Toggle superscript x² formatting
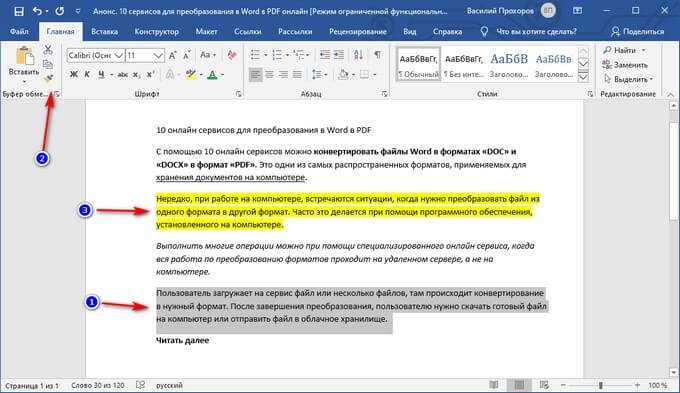Image resolution: width=680 pixels, height=393 pixels. (x=150, y=75)
